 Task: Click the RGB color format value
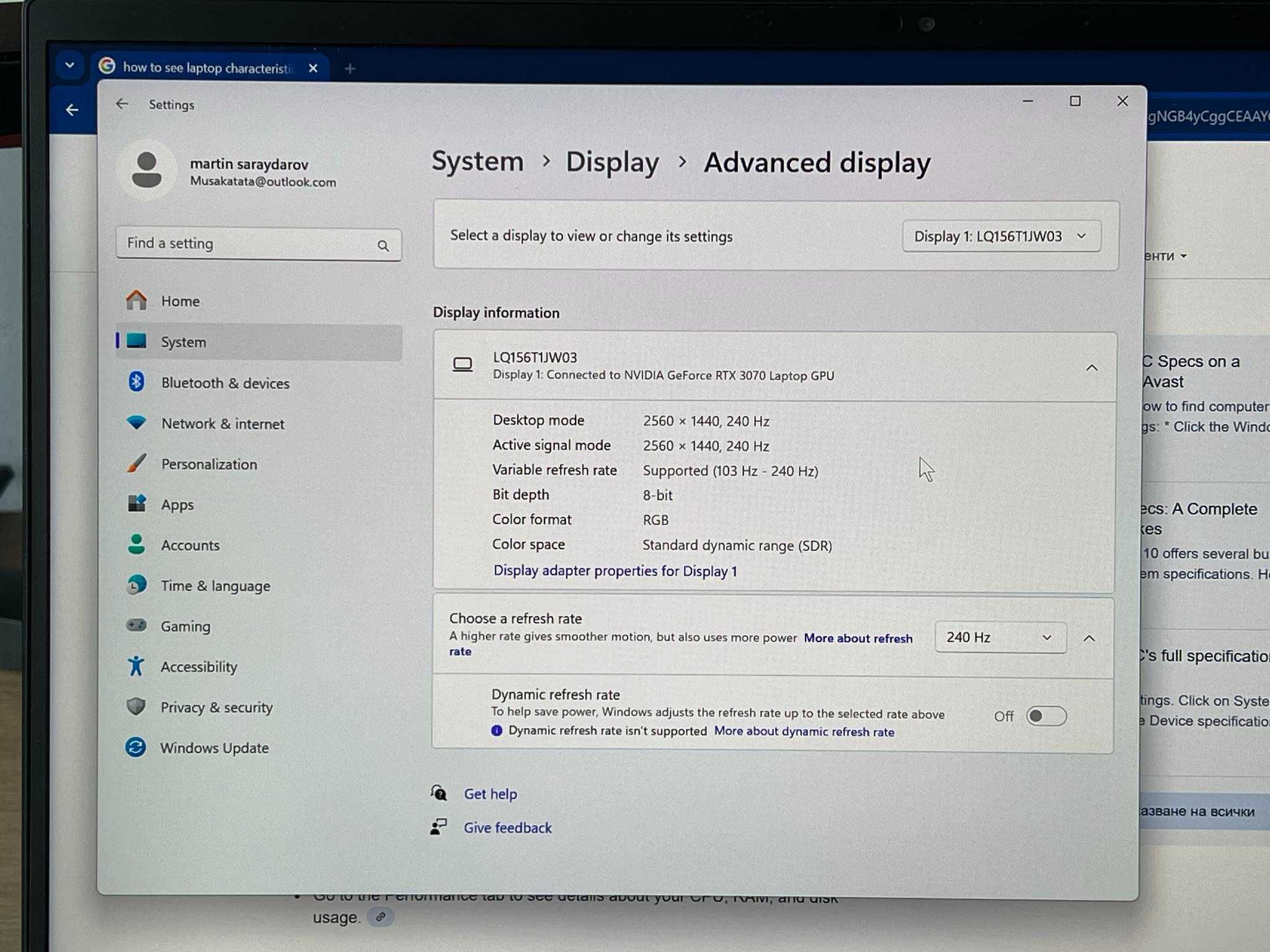click(x=655, y=520)
